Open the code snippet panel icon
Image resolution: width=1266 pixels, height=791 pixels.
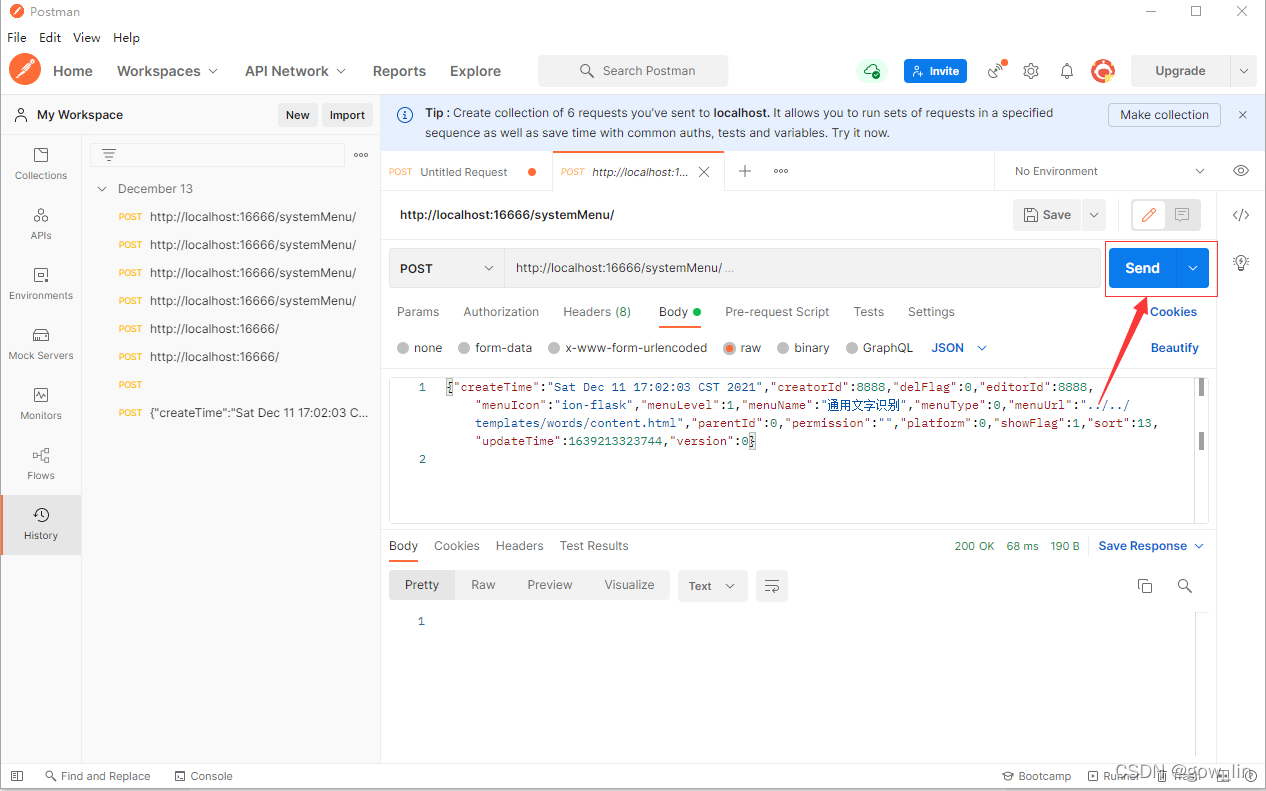(x=1241, y=215)
